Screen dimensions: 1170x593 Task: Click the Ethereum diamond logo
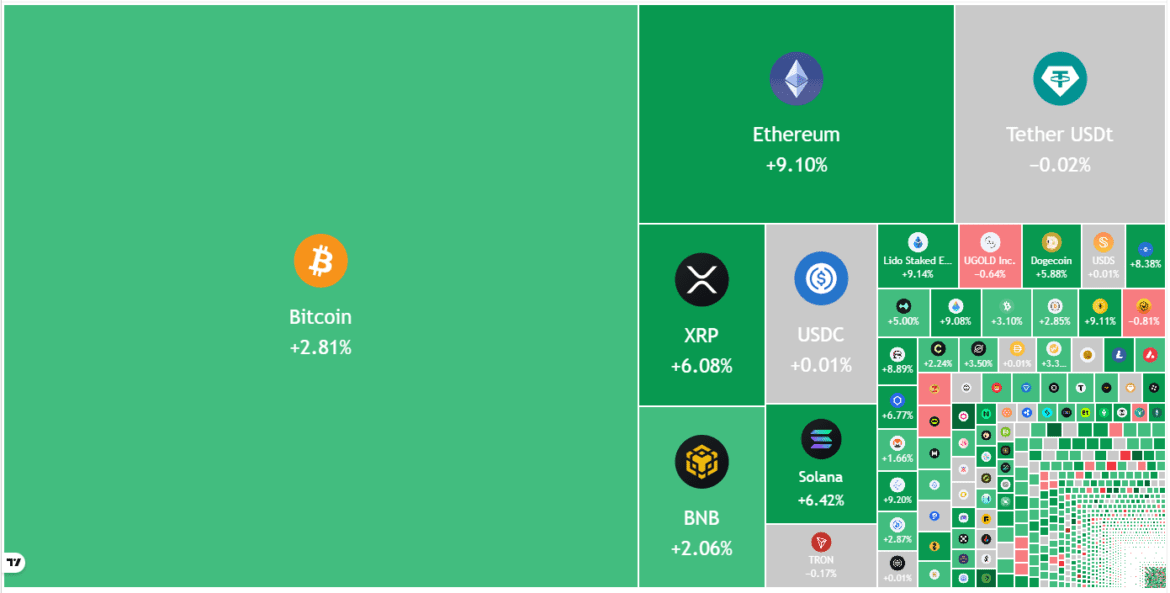coord(796,79)
